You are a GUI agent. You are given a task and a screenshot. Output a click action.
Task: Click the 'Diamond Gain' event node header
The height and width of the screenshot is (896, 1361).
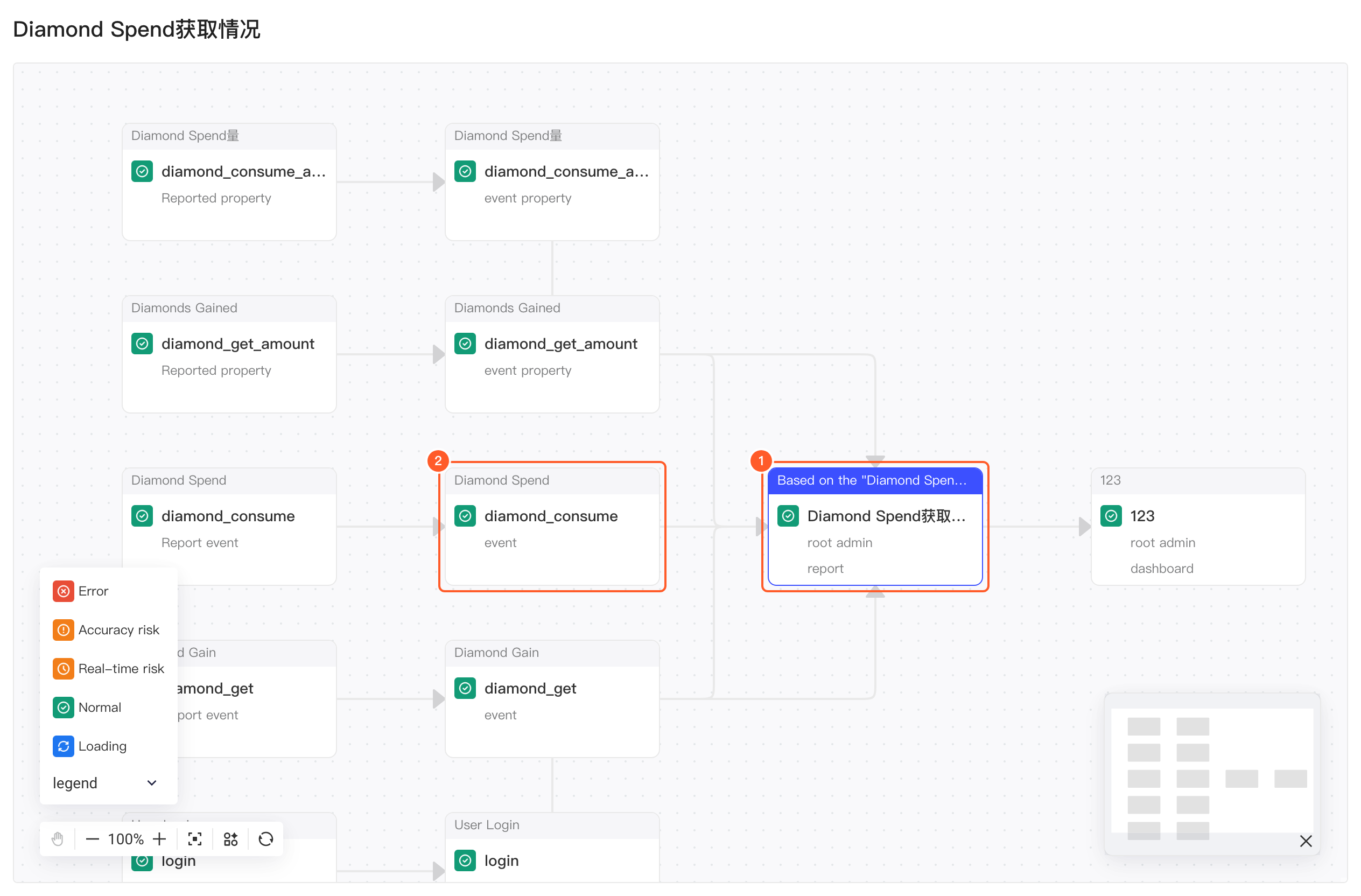pyautogui.click(x=552, y=653)
